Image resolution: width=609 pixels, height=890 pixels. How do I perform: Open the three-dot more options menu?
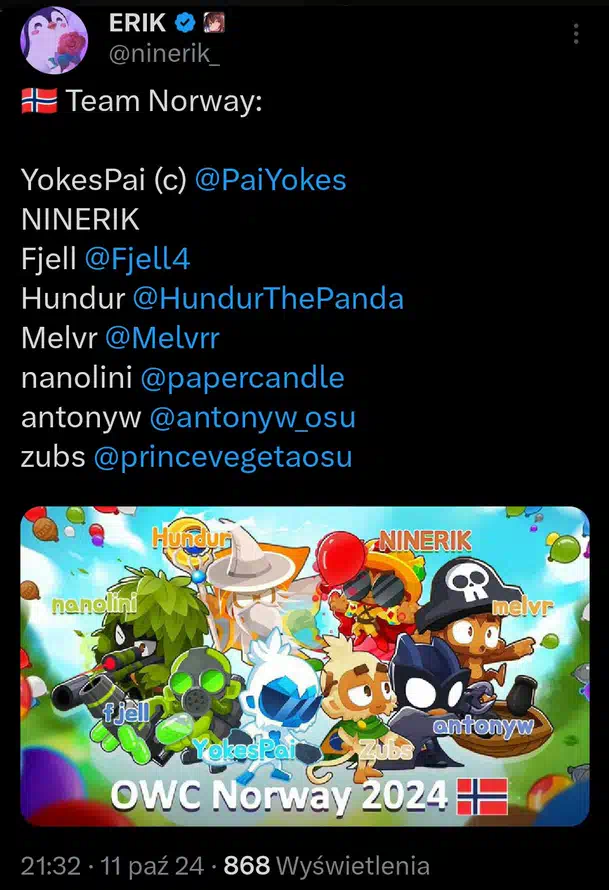pyautogui.click(x=576, y=34)
